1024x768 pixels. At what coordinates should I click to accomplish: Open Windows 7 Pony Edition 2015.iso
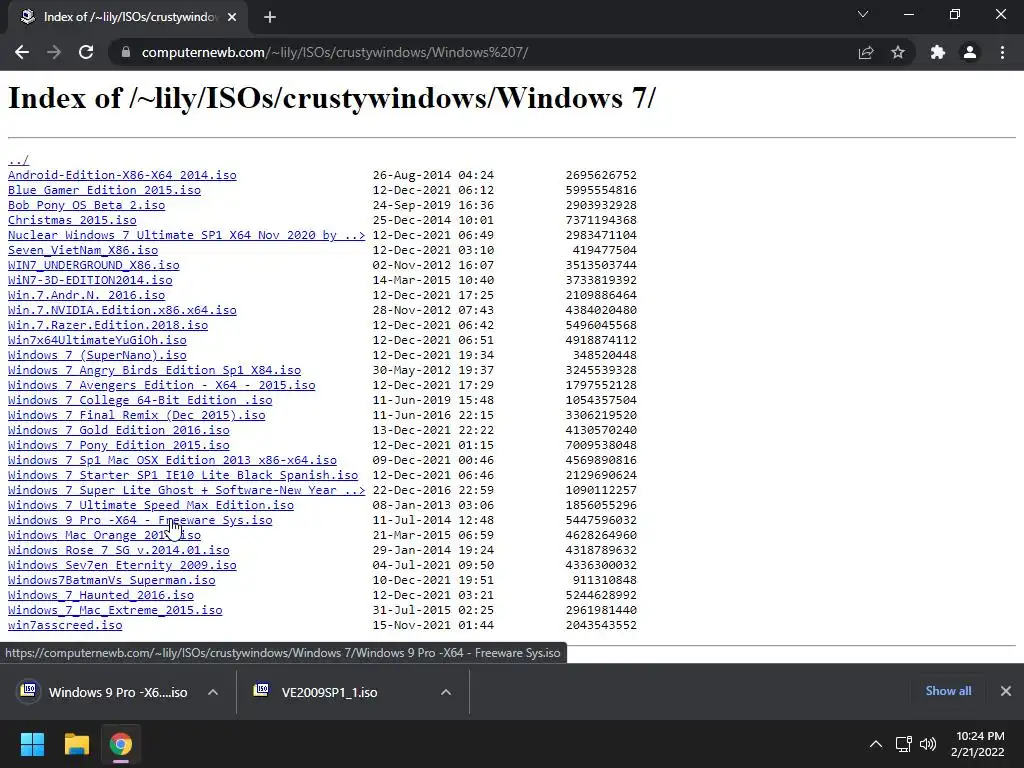tap(119, 445)
